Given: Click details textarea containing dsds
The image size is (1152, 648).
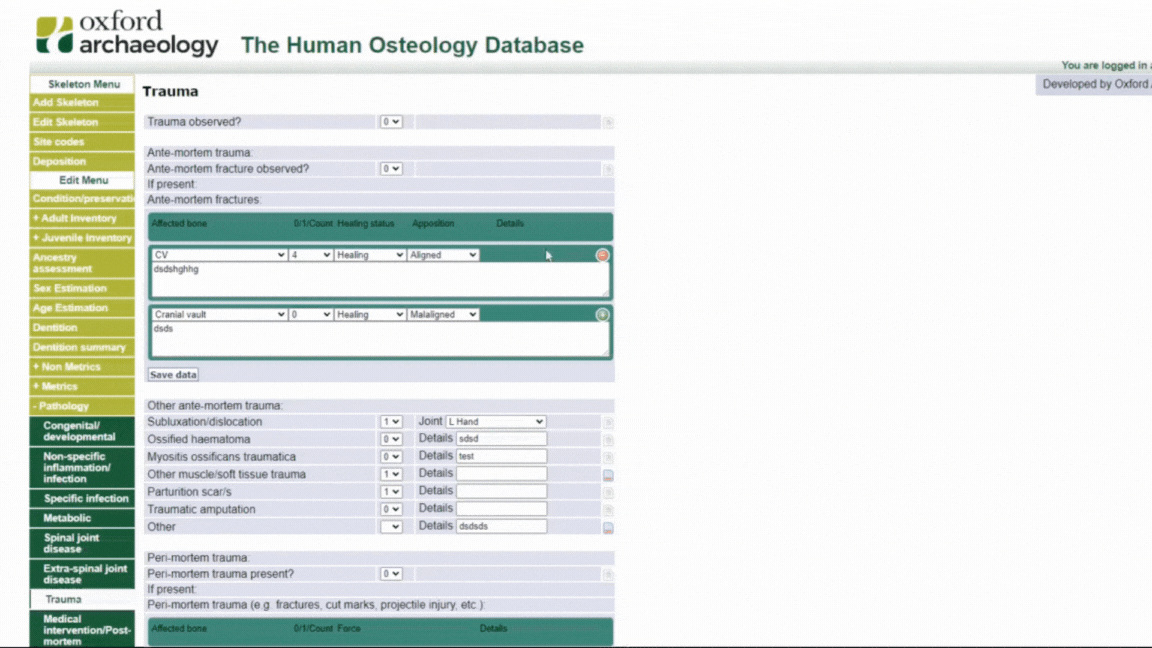Looking at the screenshot, I should pyautogui.click(x=380, y=339).
